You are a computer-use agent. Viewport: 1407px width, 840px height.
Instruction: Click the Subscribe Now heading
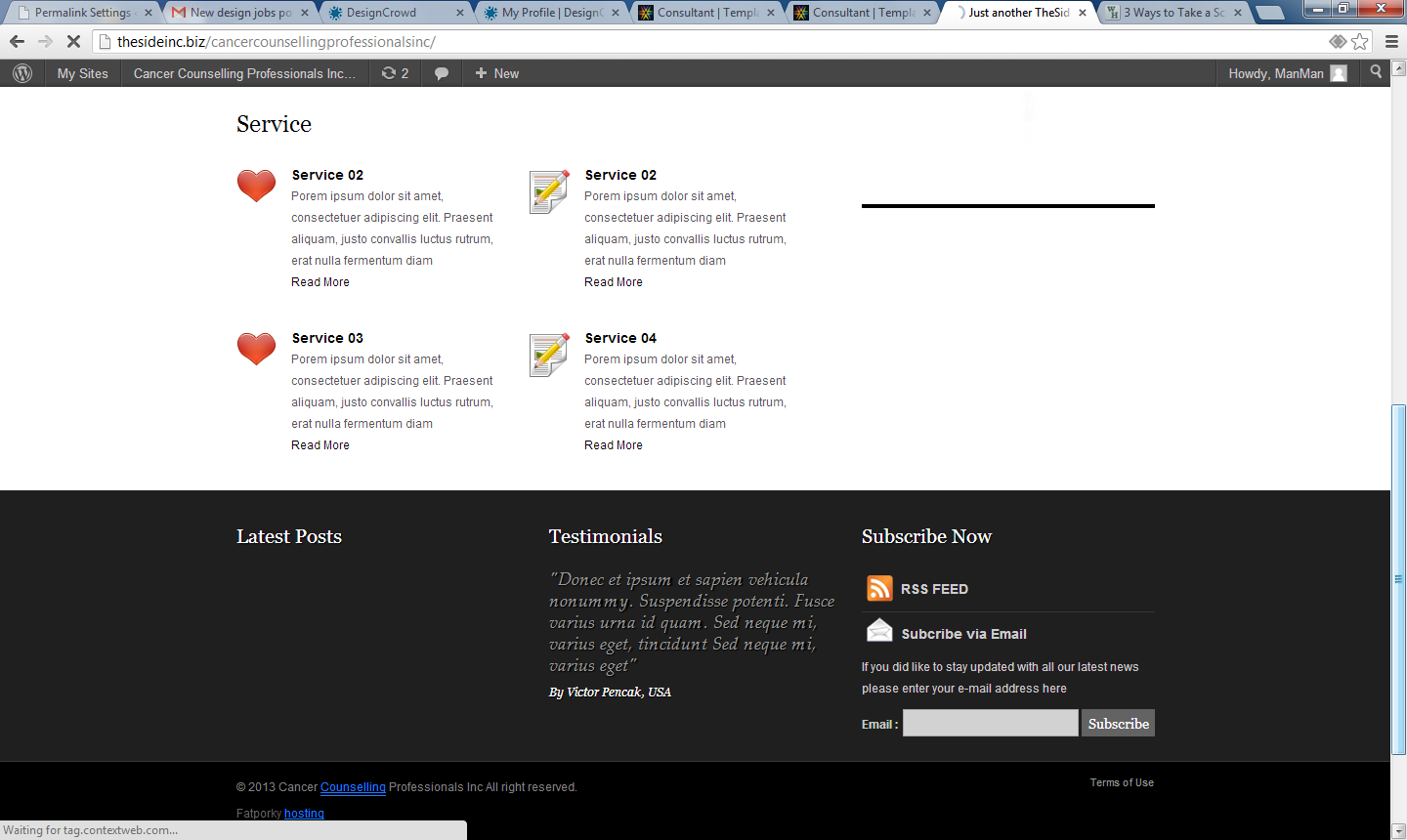pyautogui.click(x=926, y=536)
